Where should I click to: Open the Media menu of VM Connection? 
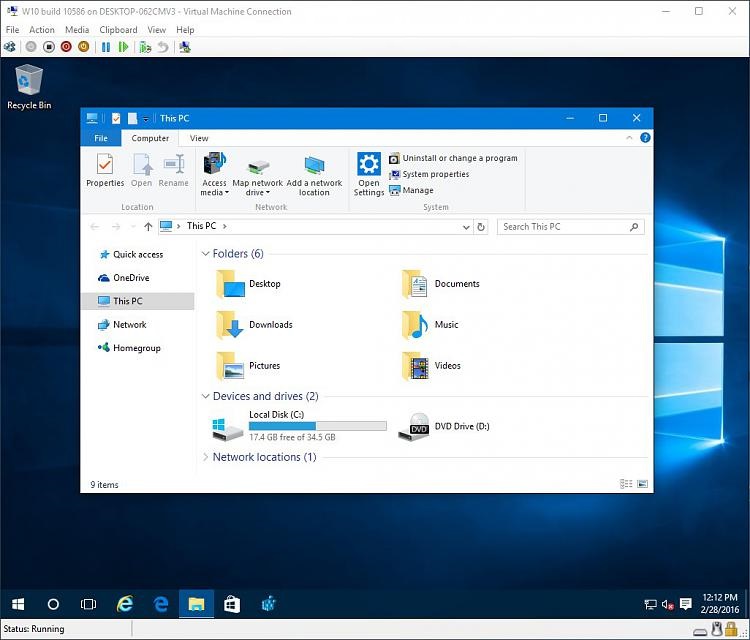77,30
